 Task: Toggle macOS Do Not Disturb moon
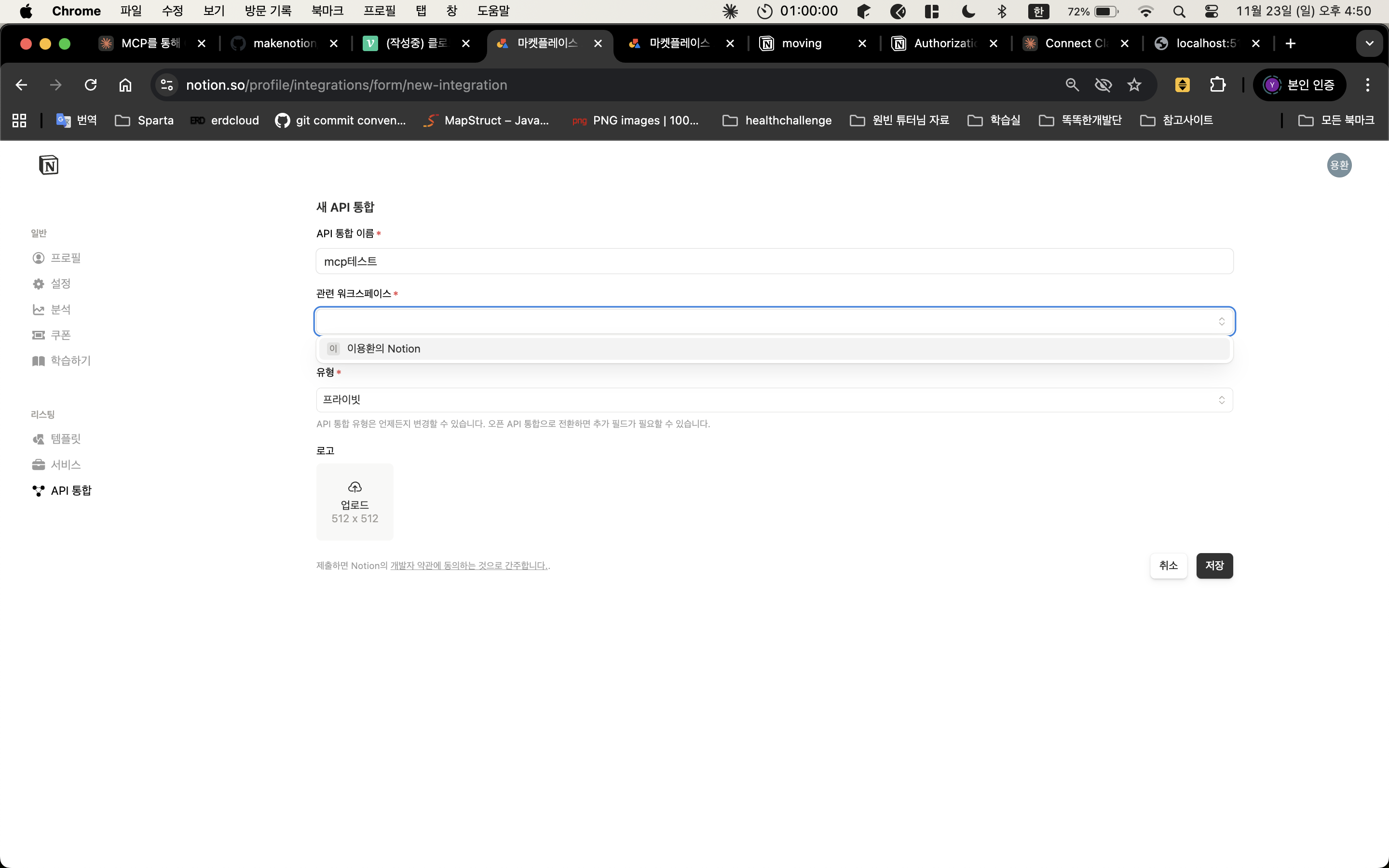[x=968, y=11]
